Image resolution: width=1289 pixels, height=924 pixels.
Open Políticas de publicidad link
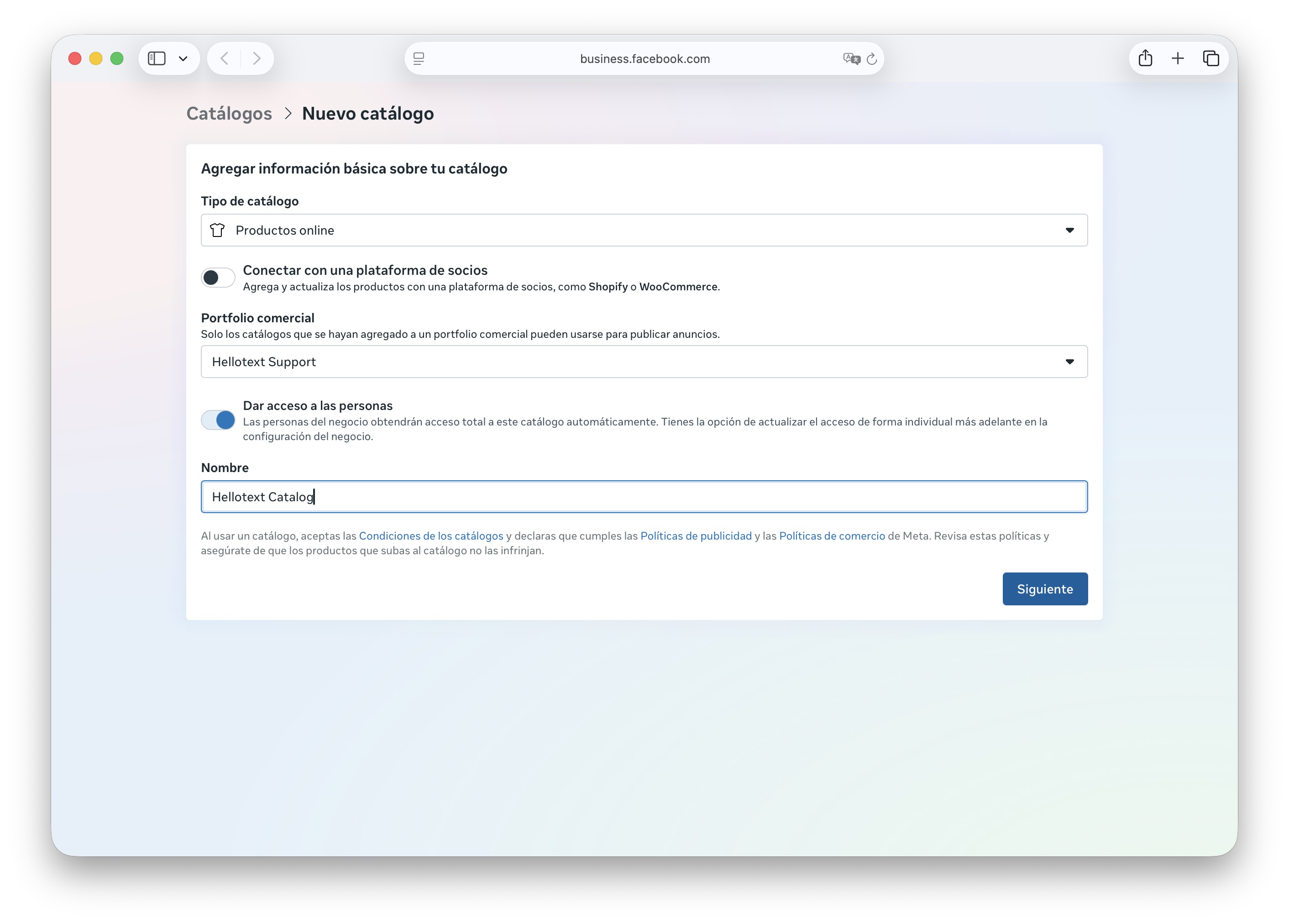point(696,536)
